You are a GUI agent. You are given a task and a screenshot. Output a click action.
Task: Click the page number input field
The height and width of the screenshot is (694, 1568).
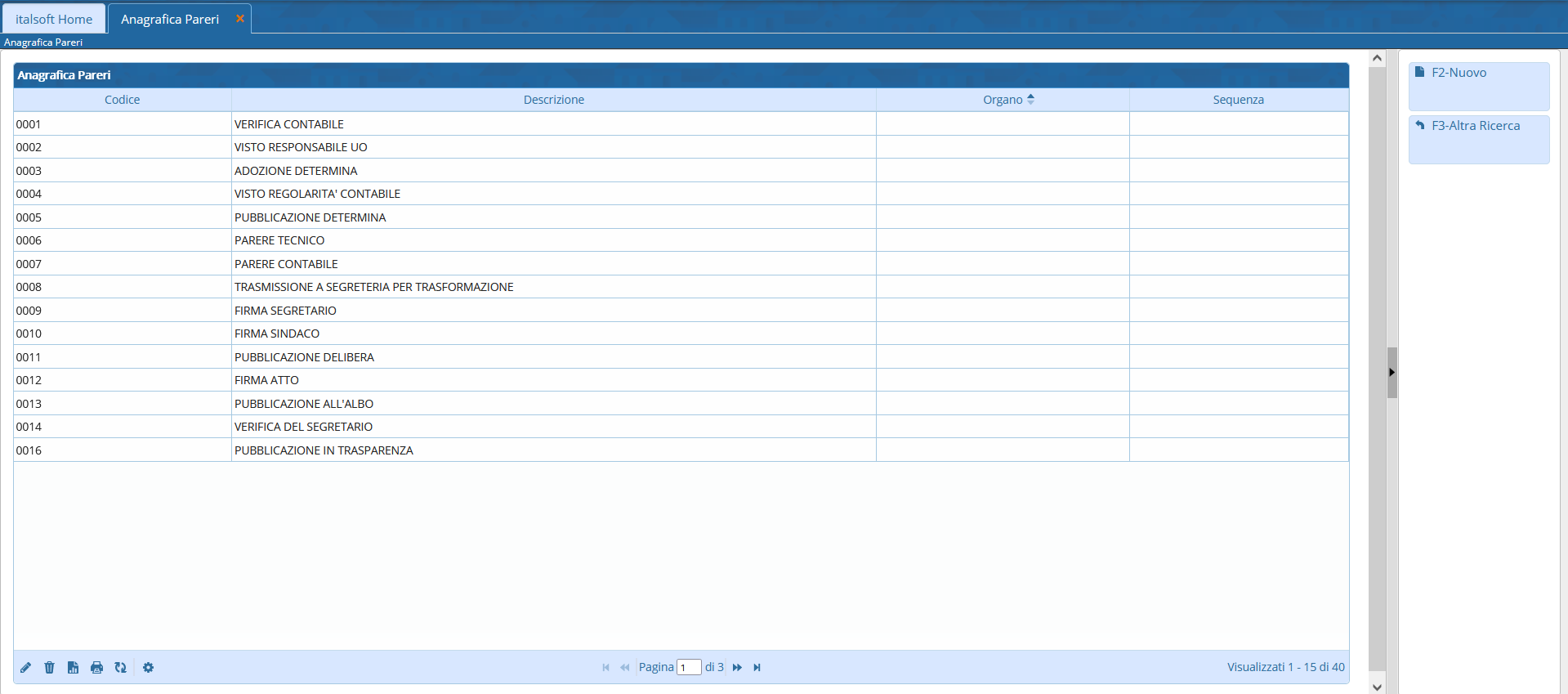(689, 668)
